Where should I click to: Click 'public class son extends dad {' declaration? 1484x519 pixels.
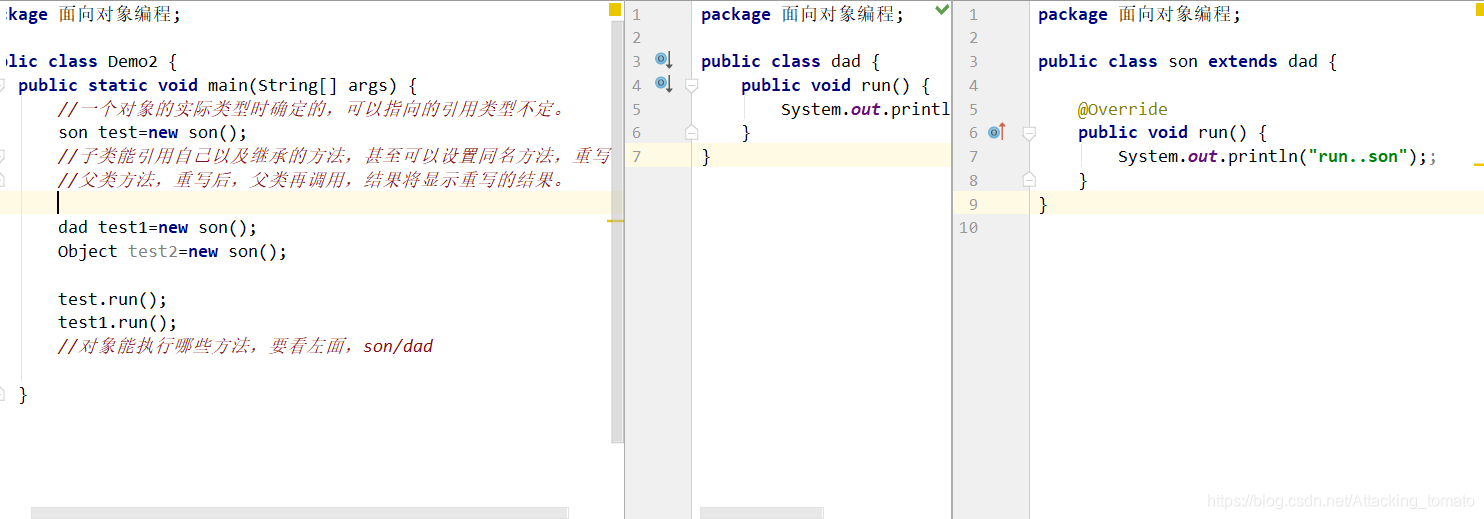(x=1188, y=61)
